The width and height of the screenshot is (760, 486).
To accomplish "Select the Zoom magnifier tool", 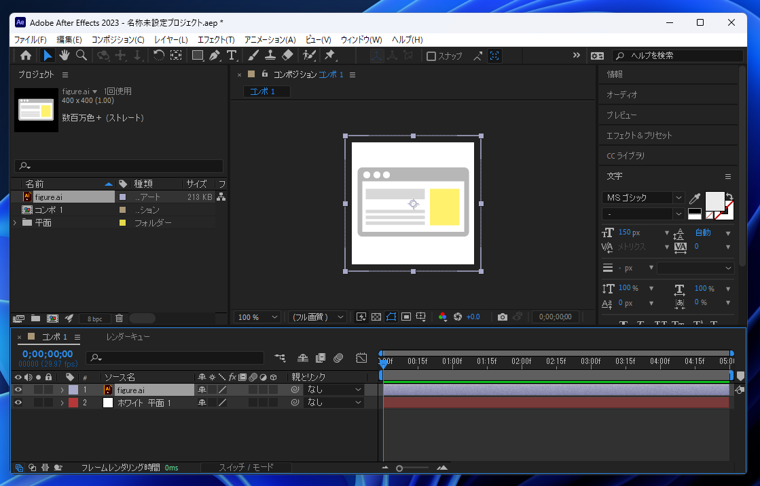I will (x=81, y=56).
